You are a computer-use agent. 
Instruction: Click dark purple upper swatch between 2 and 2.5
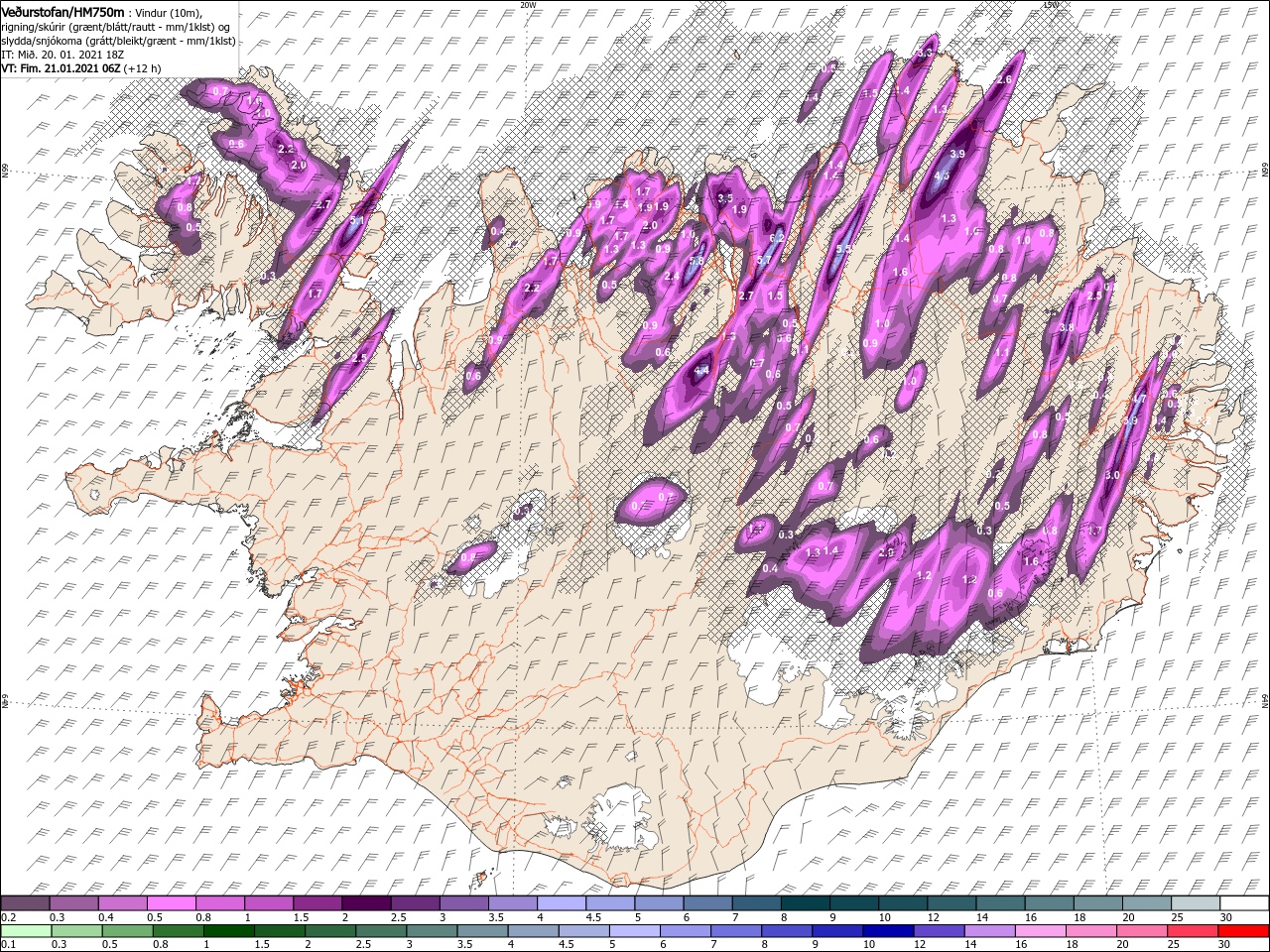[x=366, y=902]
